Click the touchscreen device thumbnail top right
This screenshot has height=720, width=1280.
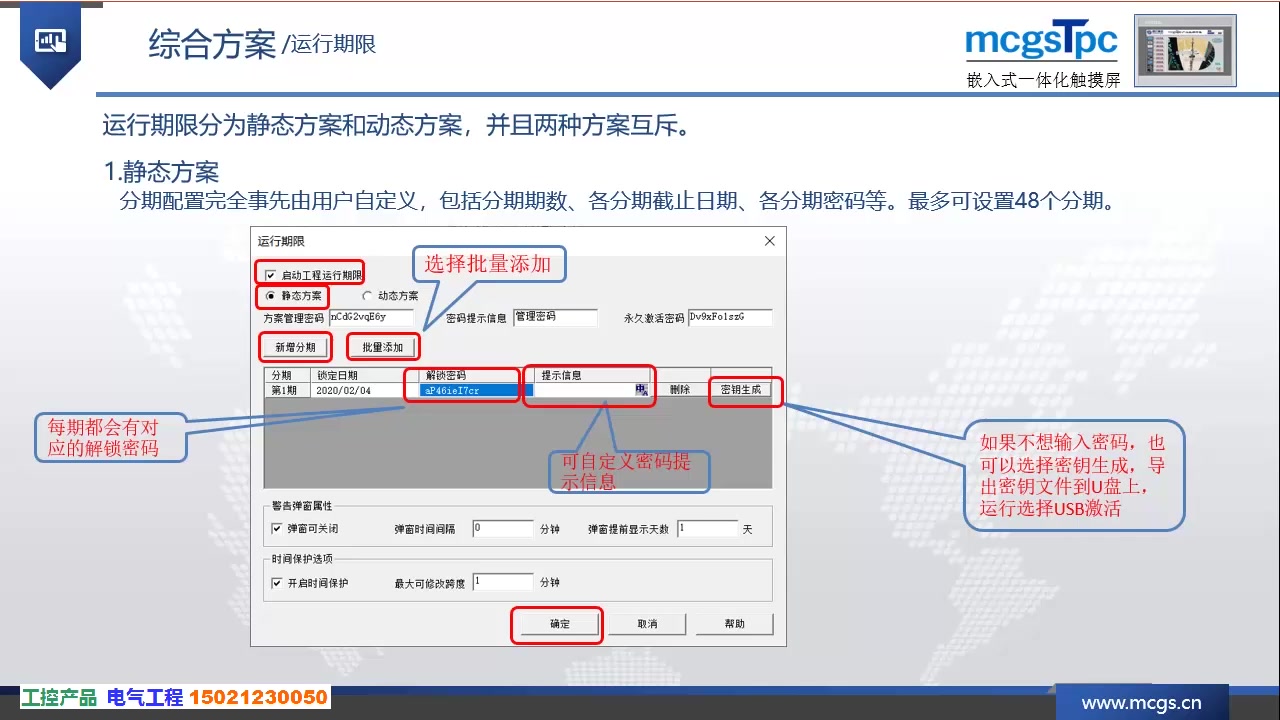coord(1184,48)
